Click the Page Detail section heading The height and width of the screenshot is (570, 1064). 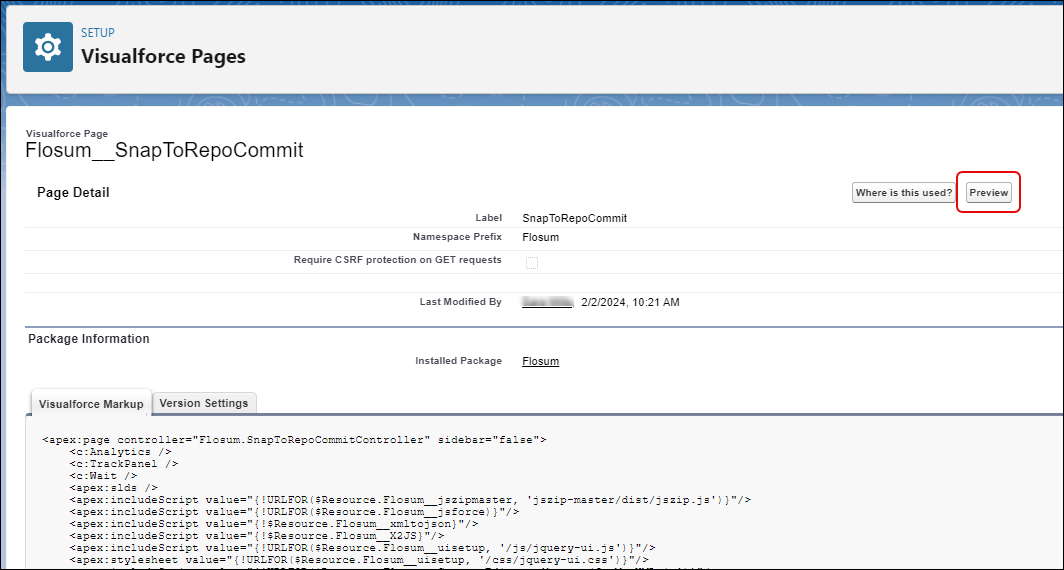coord(73,193)
